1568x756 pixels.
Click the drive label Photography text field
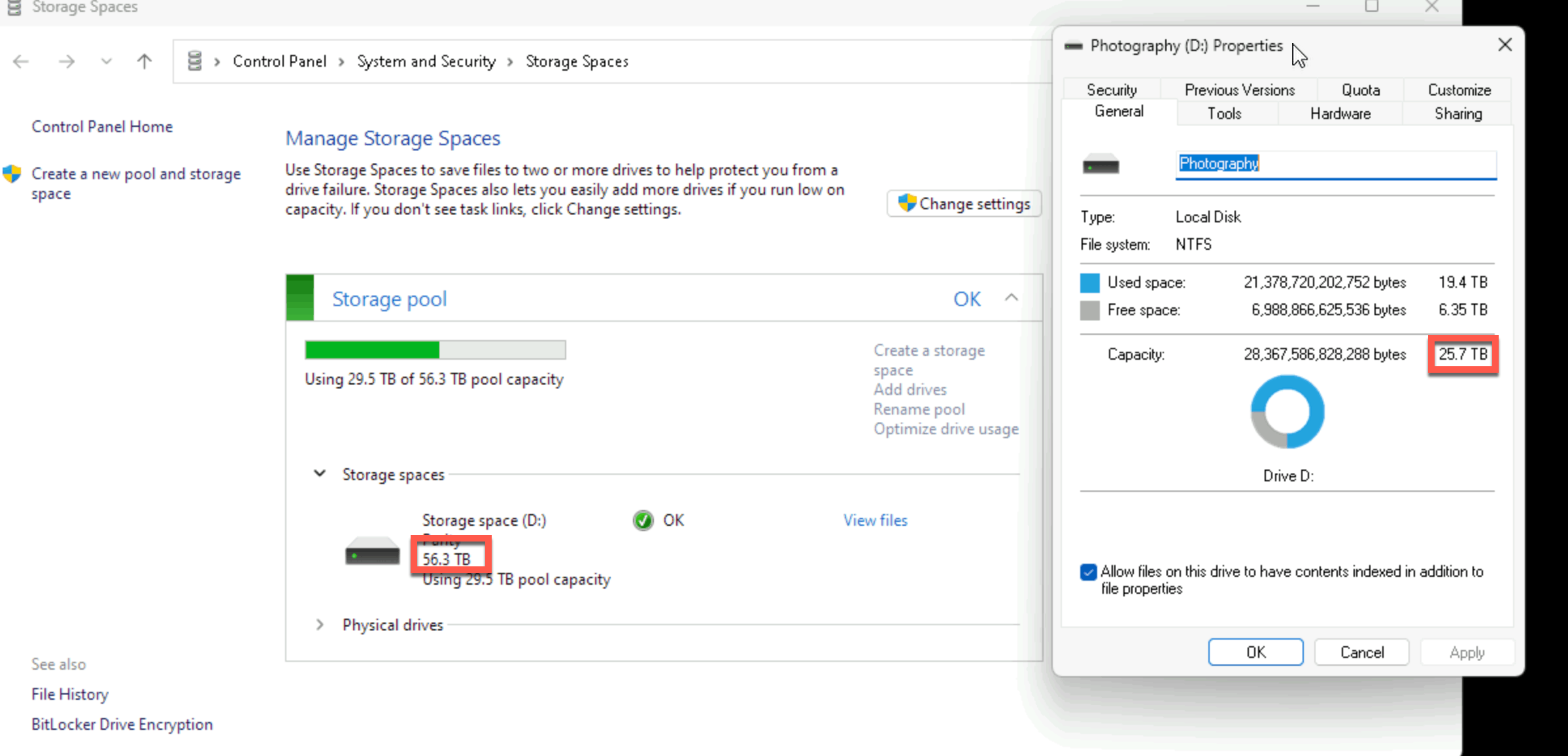coord(1336,164)
